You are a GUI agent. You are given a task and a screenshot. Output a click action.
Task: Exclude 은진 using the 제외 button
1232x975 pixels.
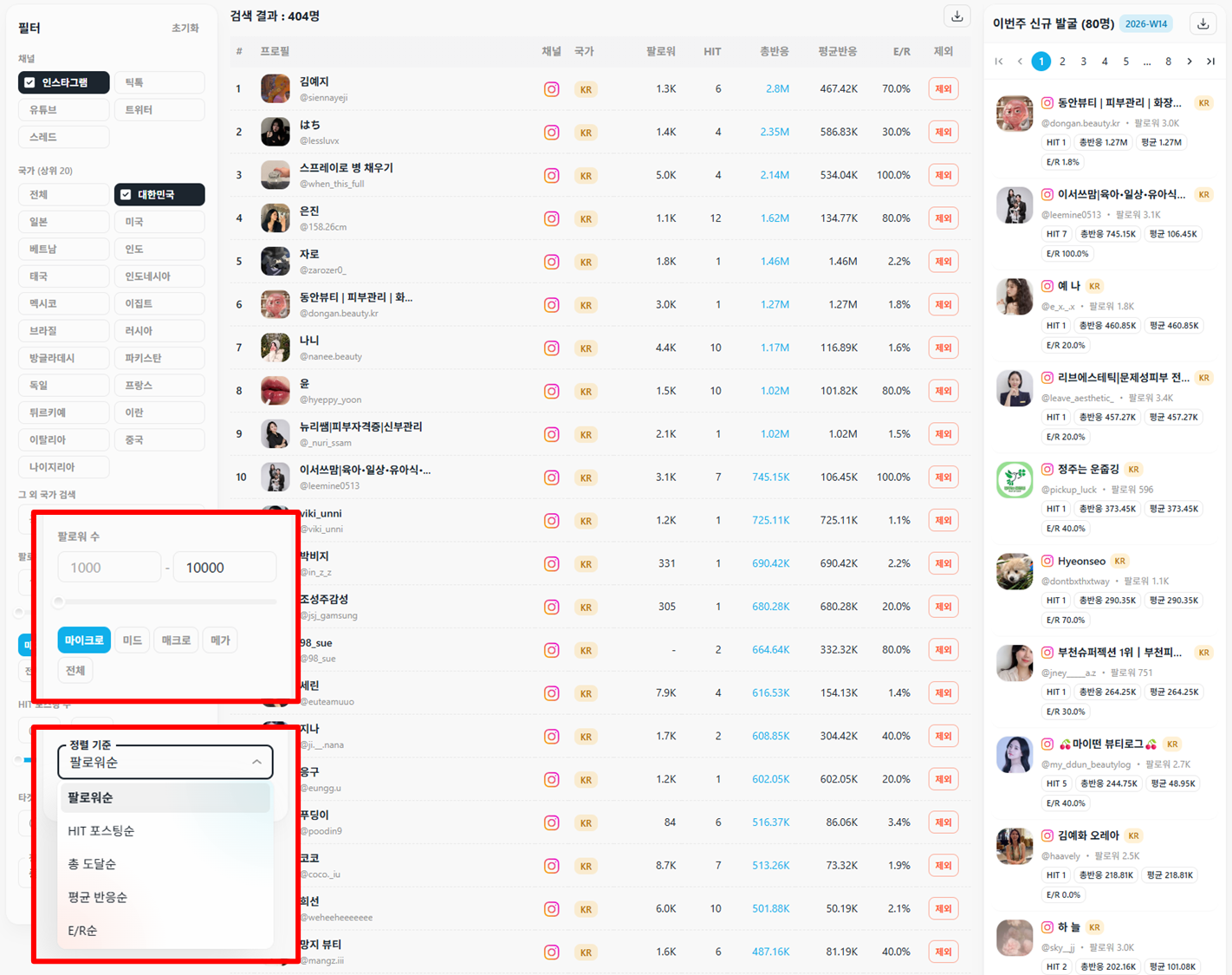point(943,218)
